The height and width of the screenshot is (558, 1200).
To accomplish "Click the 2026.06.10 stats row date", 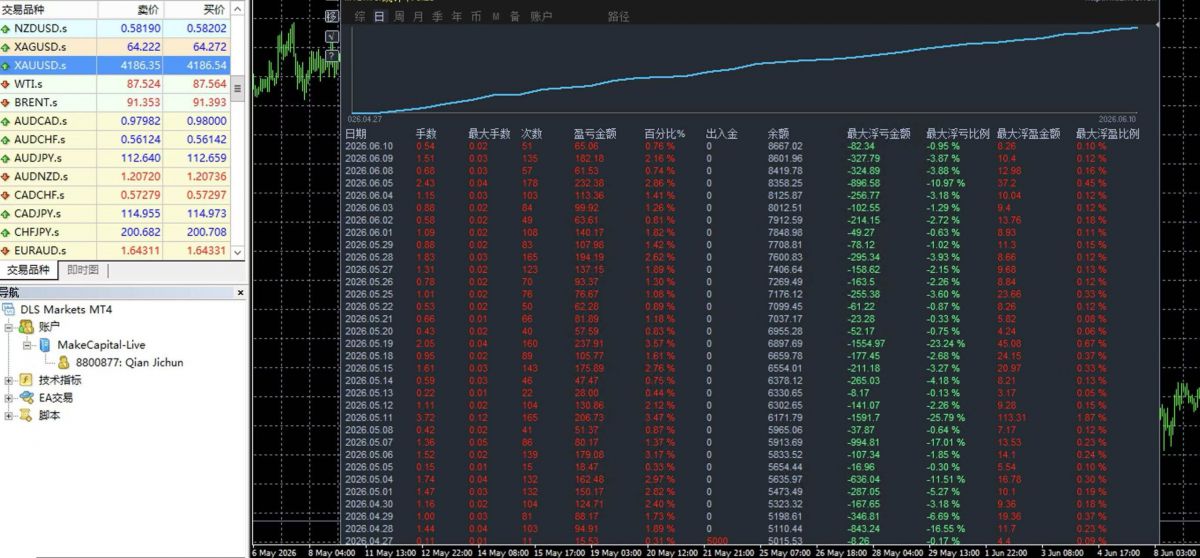I will coord(369,146).
